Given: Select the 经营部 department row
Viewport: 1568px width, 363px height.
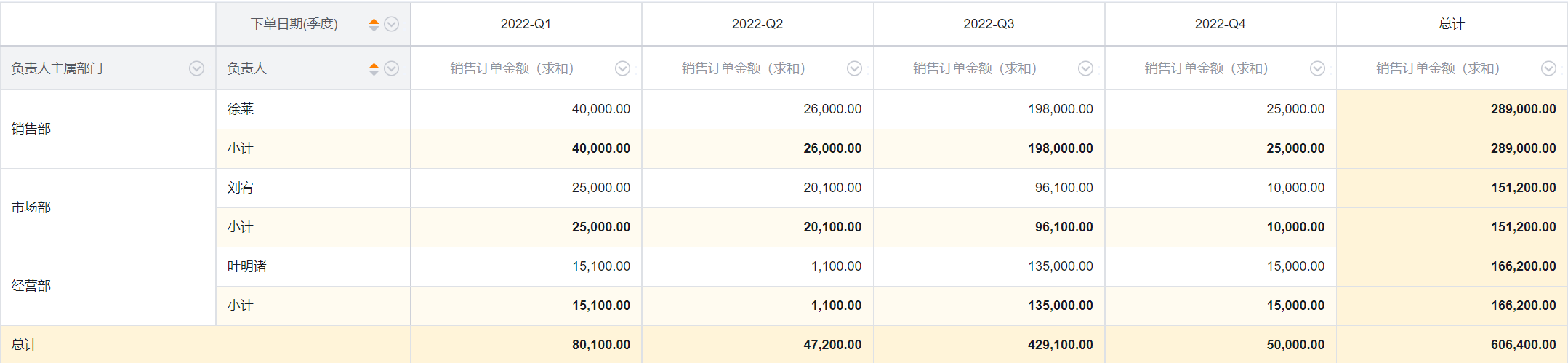Looking at the screenshot, I should tap(108, 286).
